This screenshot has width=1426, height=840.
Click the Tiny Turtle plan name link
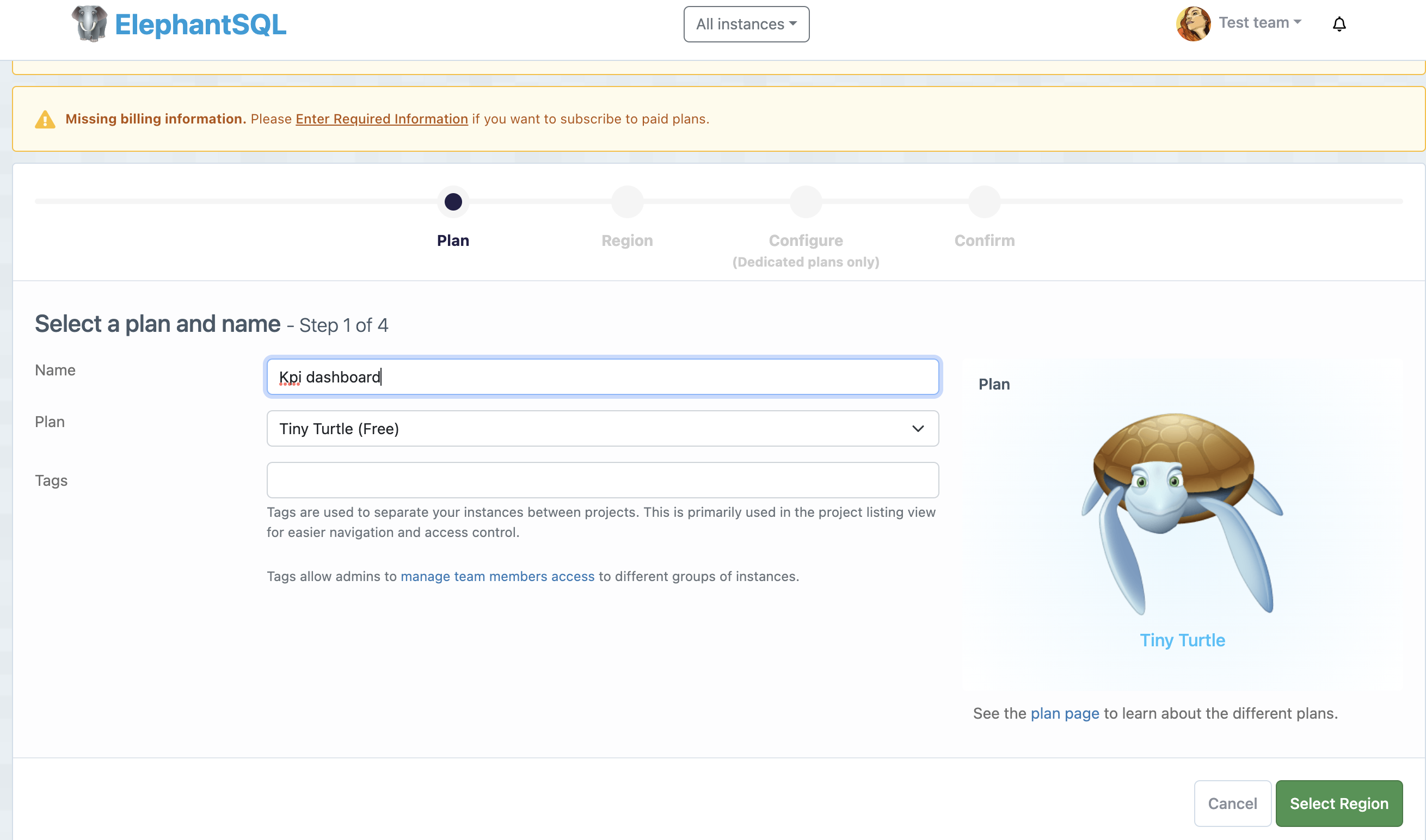pyautogui.click(x=1182, y=640)
